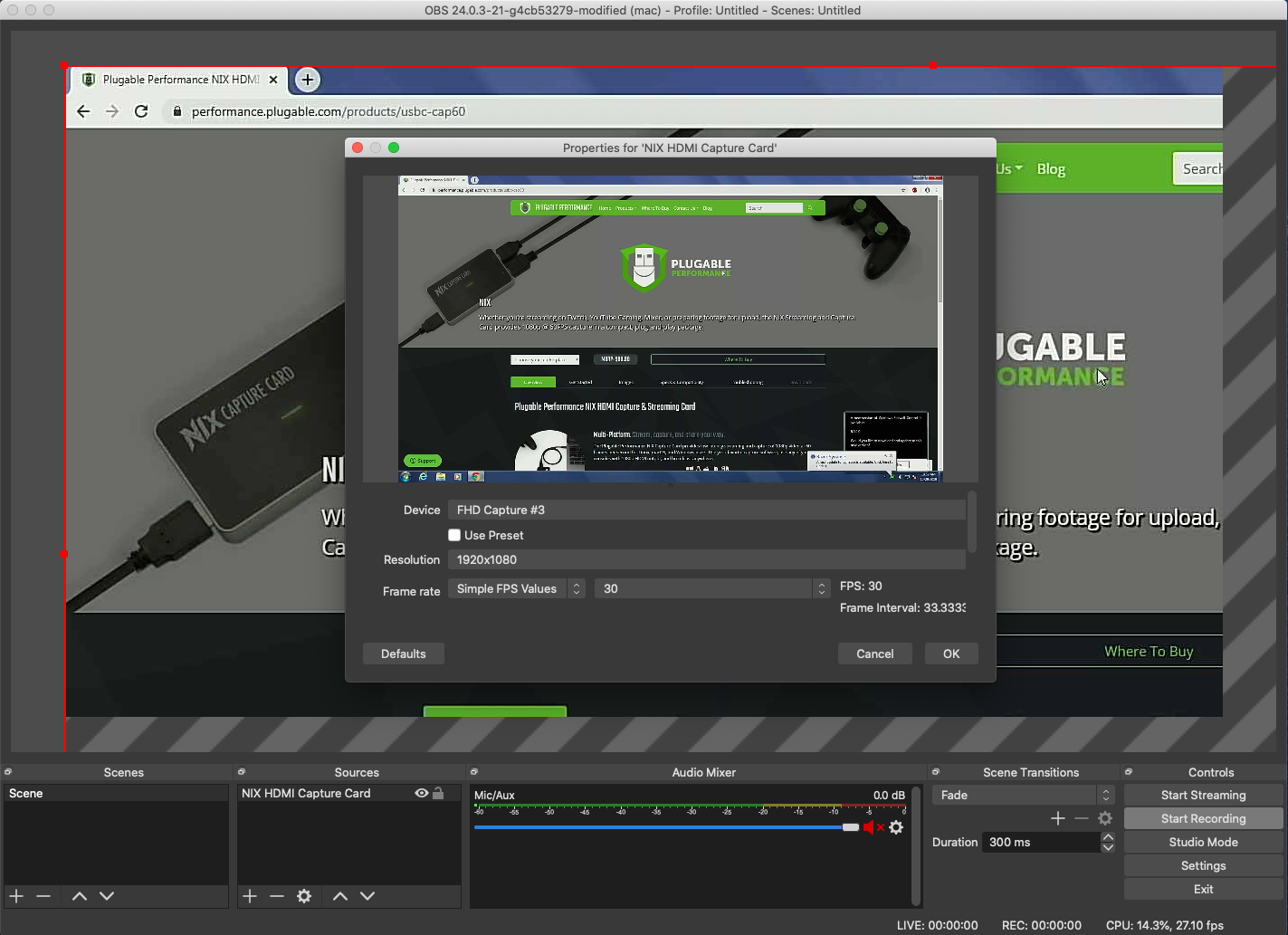This screenshot has width=1288, height=935.
Task: Pop out the Audio Mixer dock icon
Action: [x=474, y=772]
